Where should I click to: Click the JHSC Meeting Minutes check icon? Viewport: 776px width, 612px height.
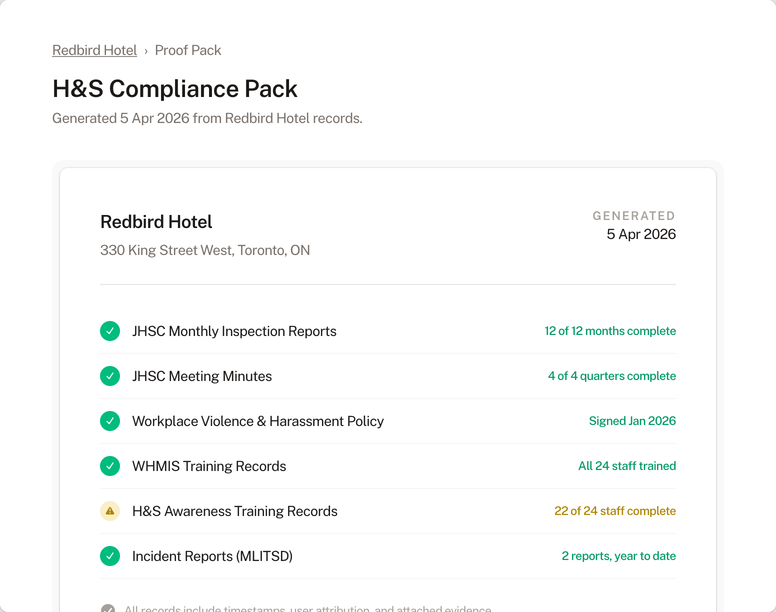pyautogui.click(x=110, y=376)
